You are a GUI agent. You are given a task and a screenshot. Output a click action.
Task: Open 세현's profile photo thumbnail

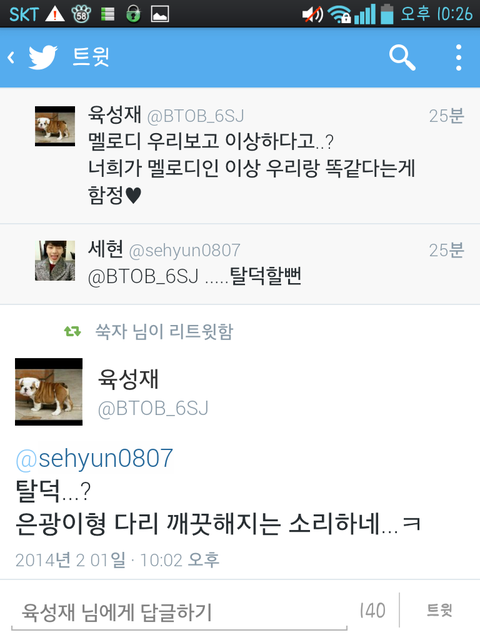point(55,260)
